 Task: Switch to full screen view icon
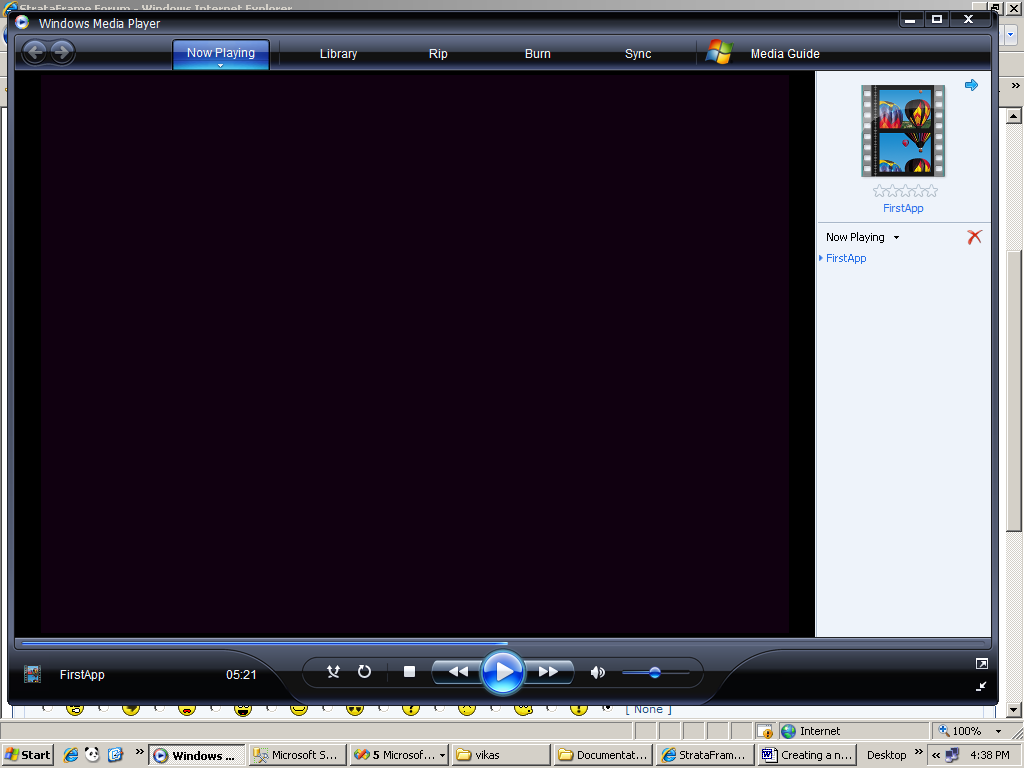[x=981, y=664]
